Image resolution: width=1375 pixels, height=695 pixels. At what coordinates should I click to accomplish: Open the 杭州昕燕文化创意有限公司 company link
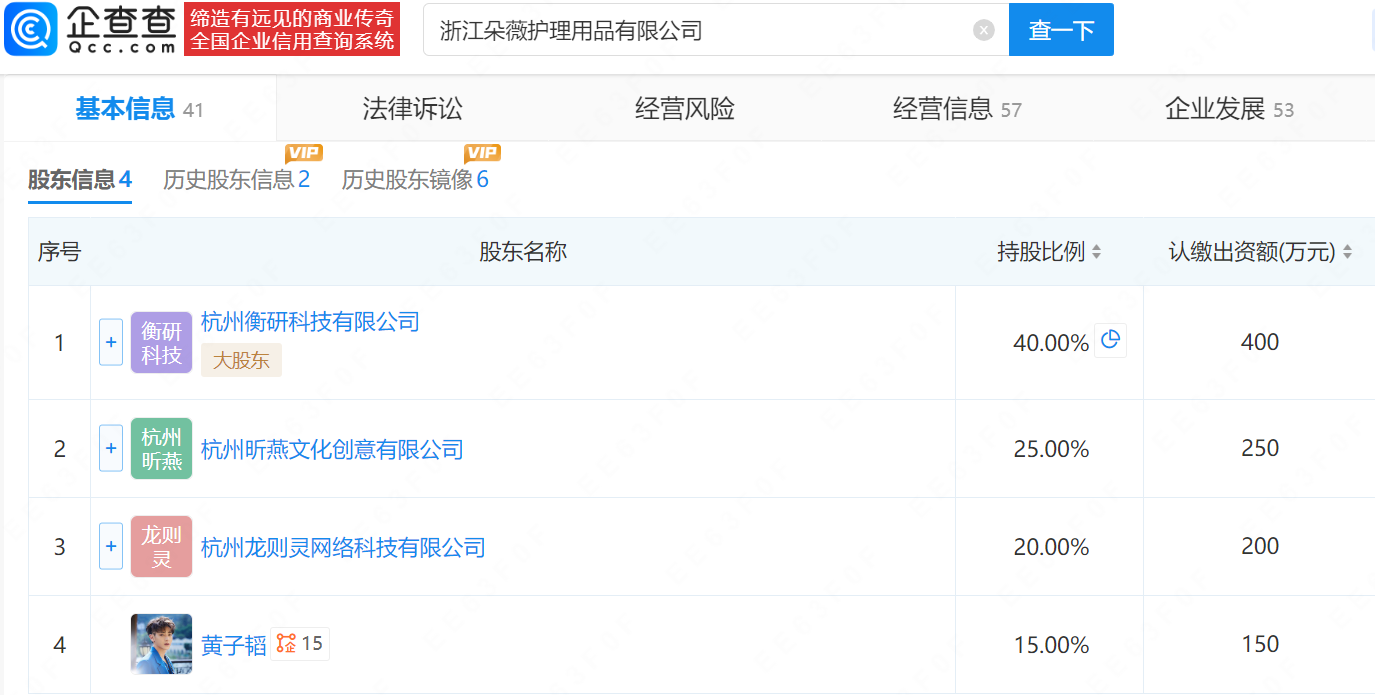tap(332, 449)
